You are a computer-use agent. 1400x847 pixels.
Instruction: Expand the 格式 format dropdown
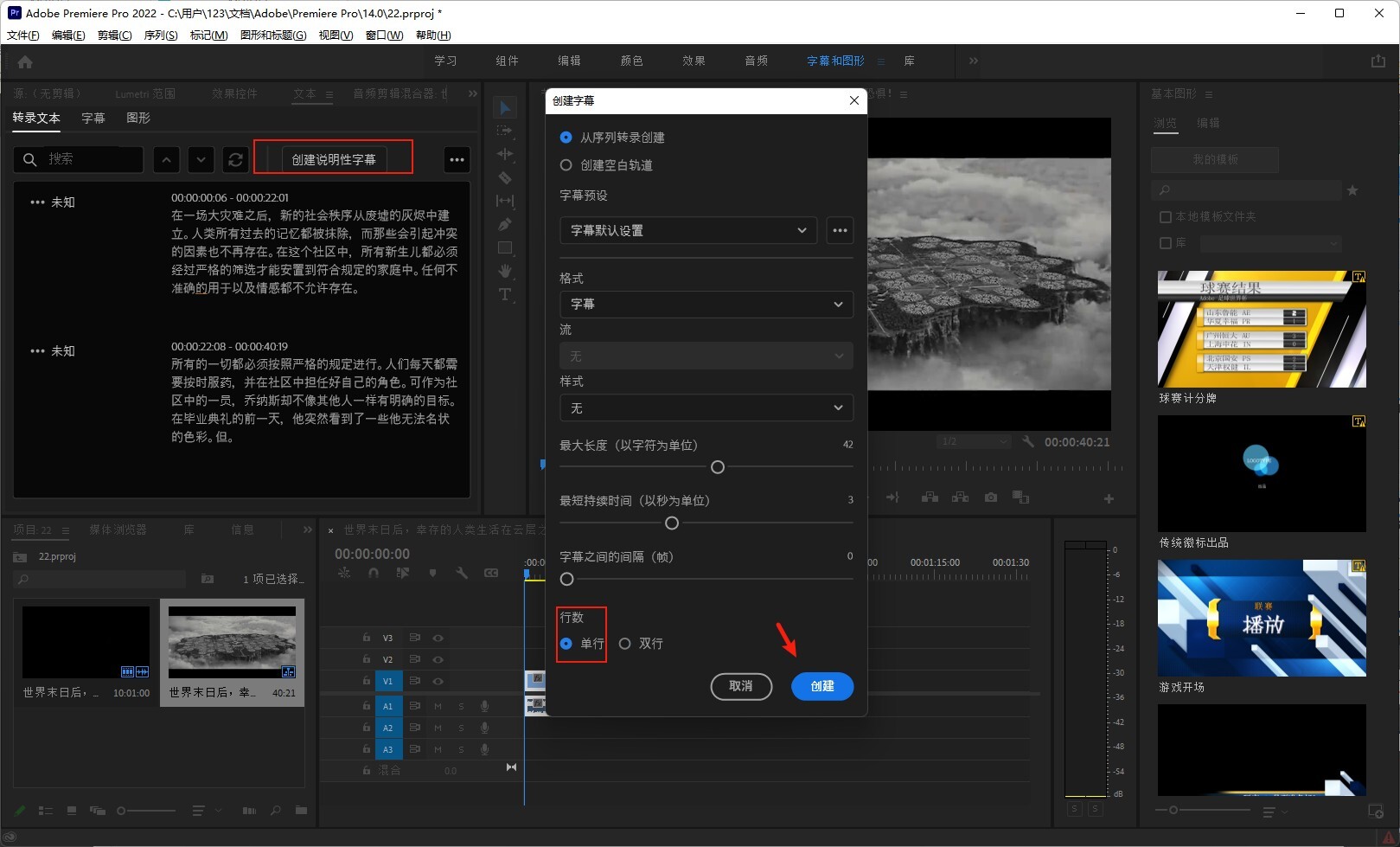pyautogui.click(x=706, y=305)
